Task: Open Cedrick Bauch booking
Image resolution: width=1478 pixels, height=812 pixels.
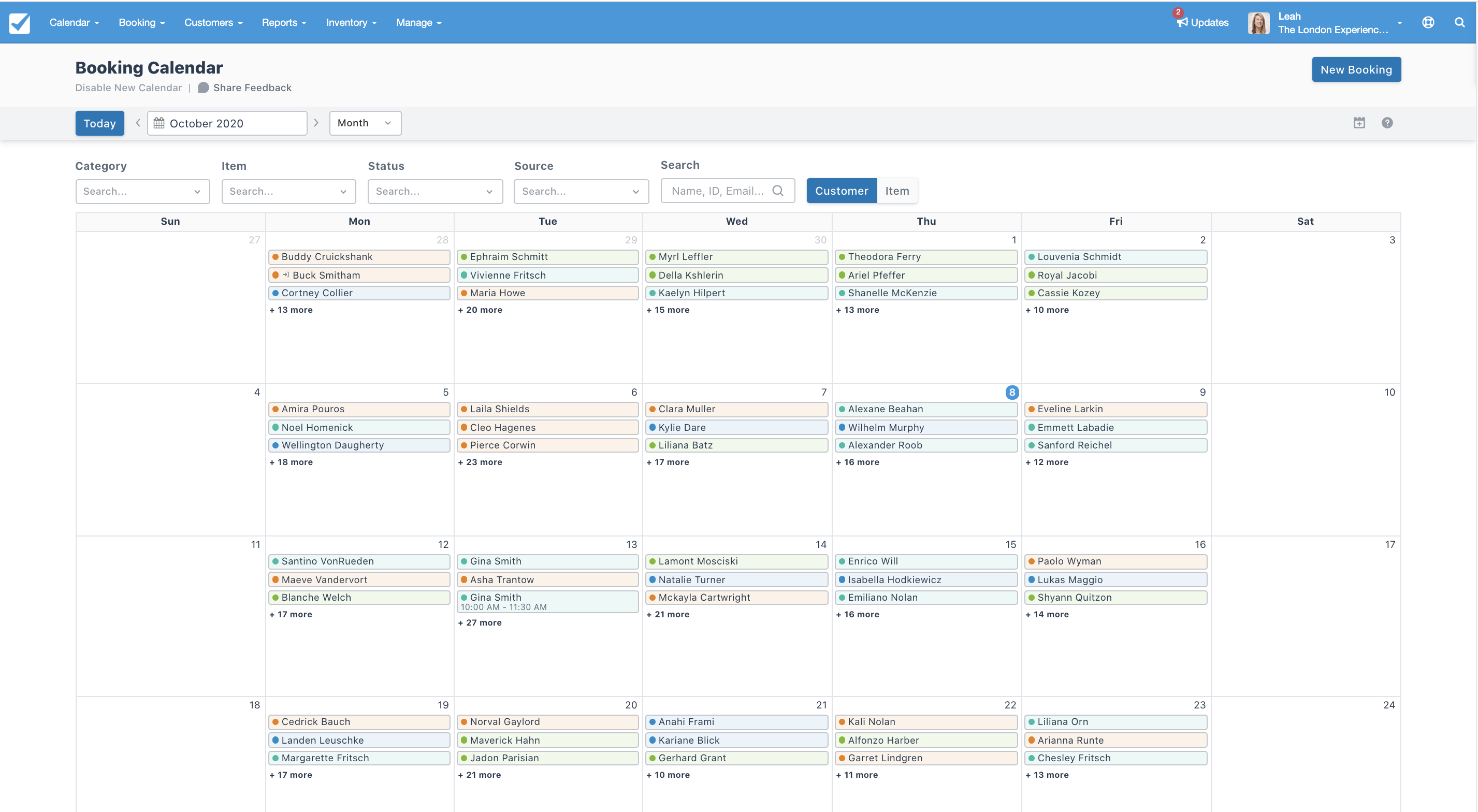Action: point(359,721)
